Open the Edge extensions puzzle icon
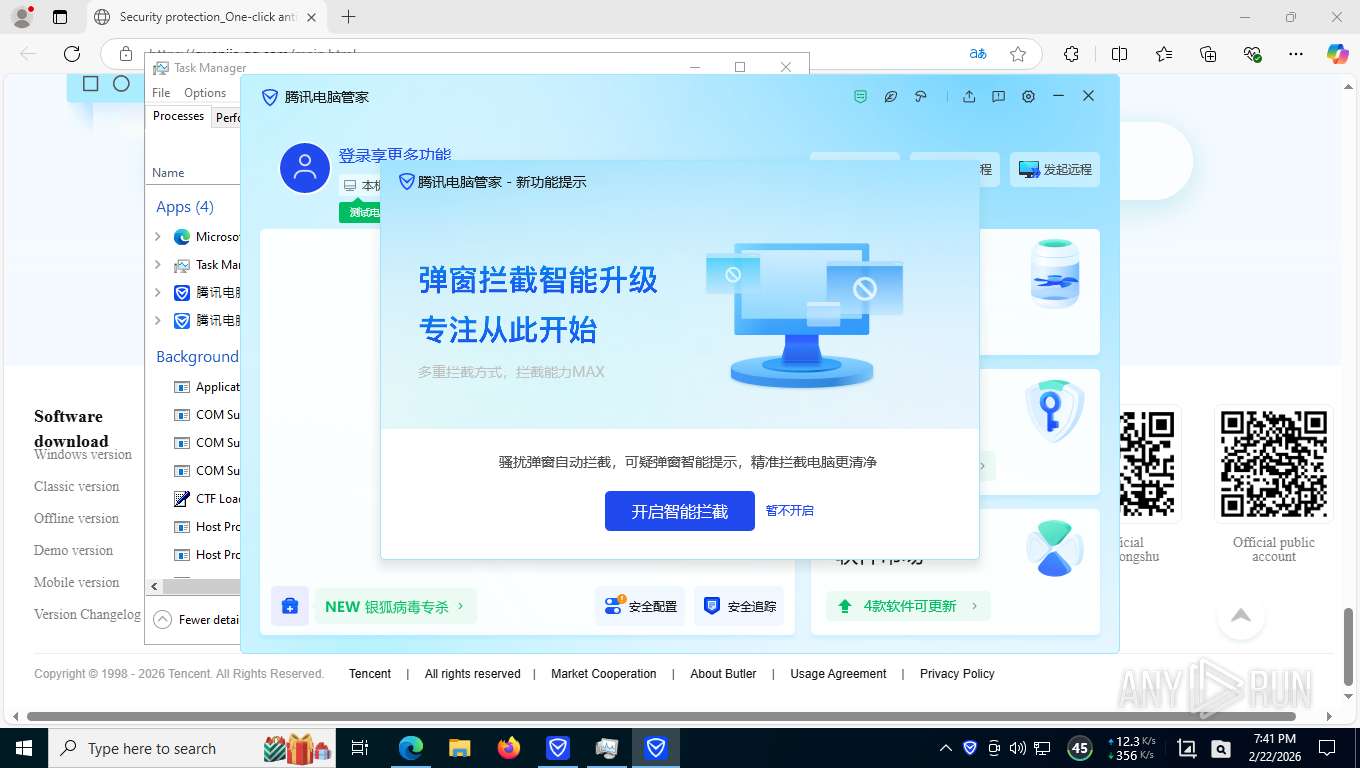Image resolution: width=1360 pixels, height=768 pixels. coord(1071,54)
